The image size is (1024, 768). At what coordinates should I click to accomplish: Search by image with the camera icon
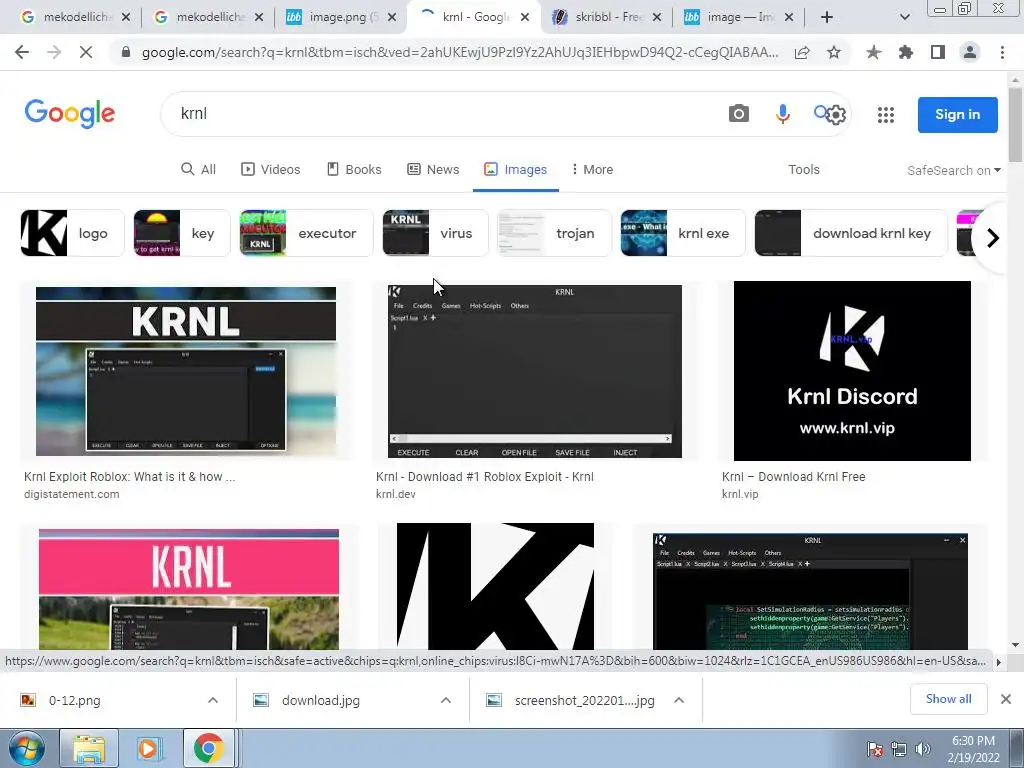(x=739, y=114)
